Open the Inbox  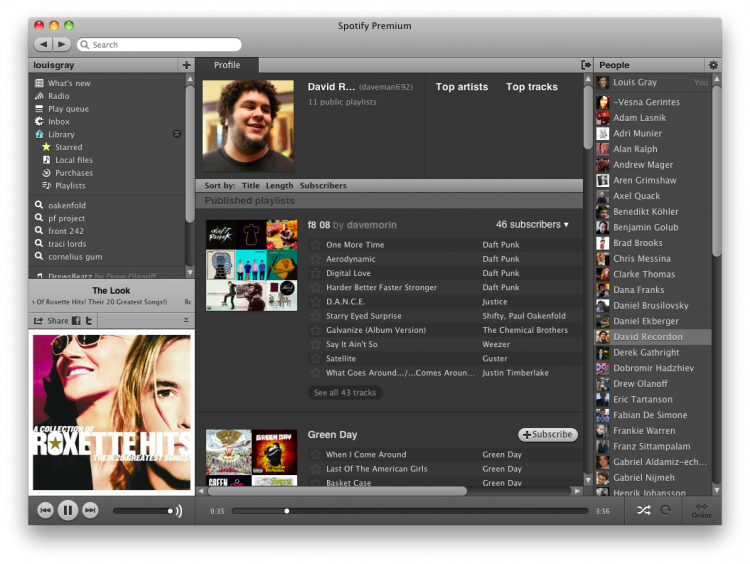tap(58, 122)
